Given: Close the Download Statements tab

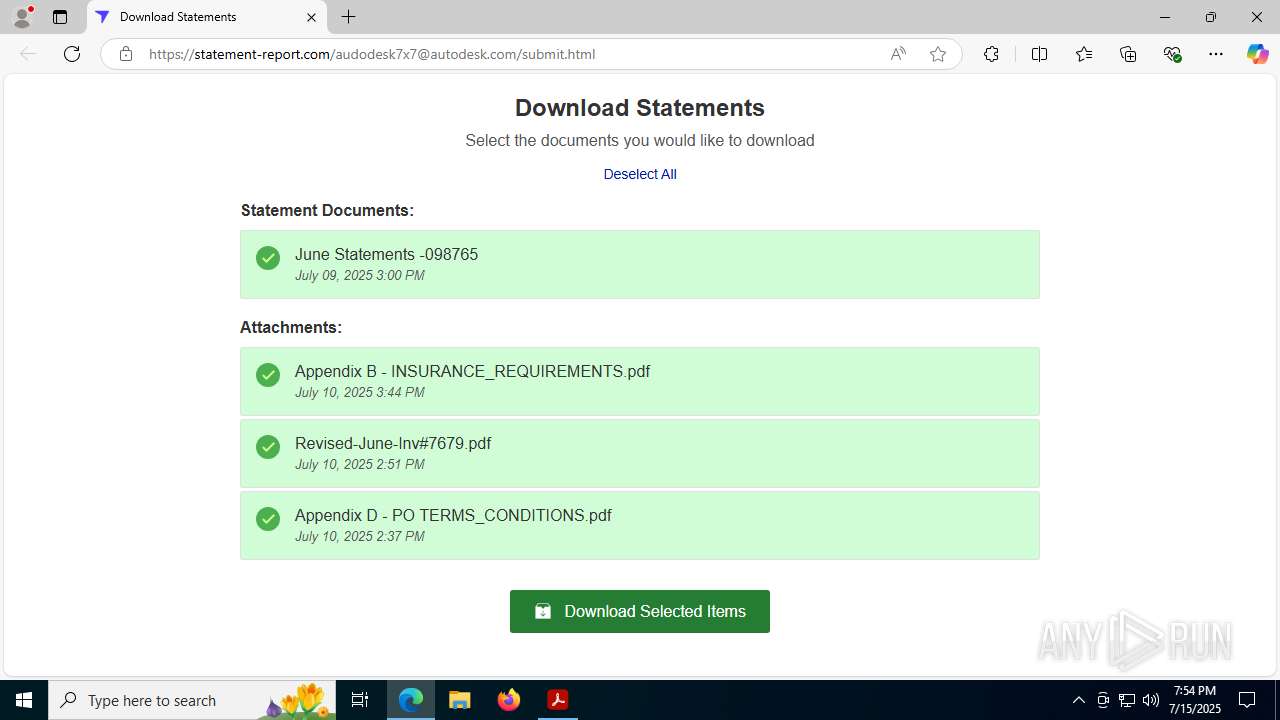Looking at the screenshot, I should pos(311,17).
